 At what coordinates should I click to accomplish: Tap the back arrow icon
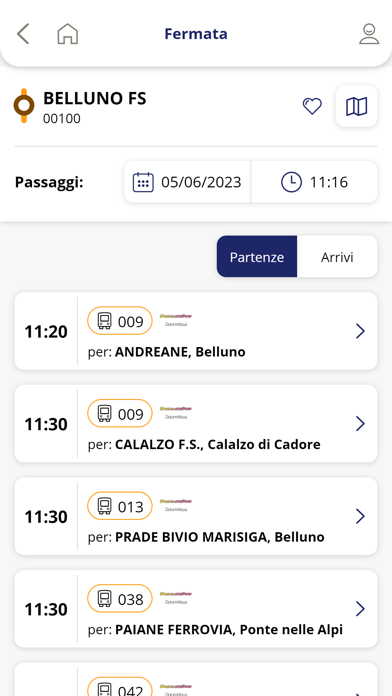click(23, 34)
